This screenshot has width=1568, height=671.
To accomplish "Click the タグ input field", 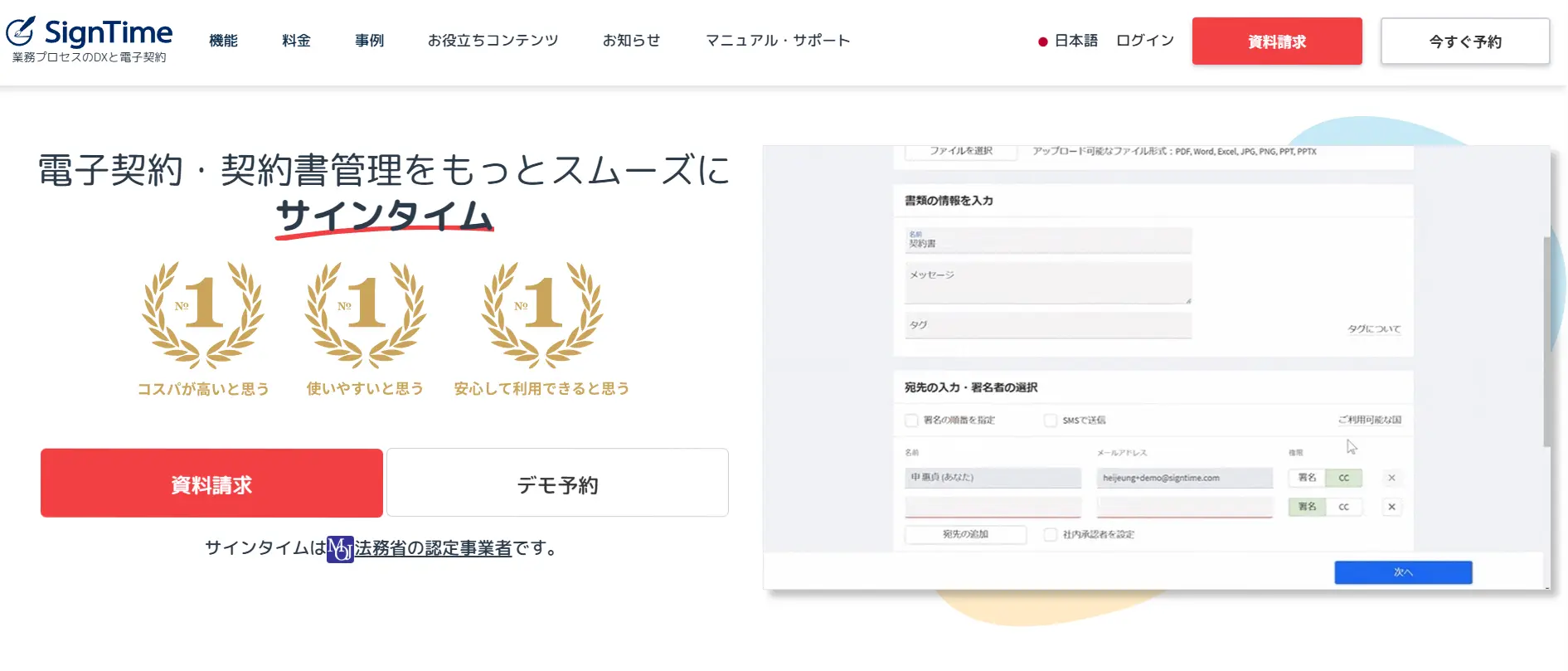I will pos(1048,326).
